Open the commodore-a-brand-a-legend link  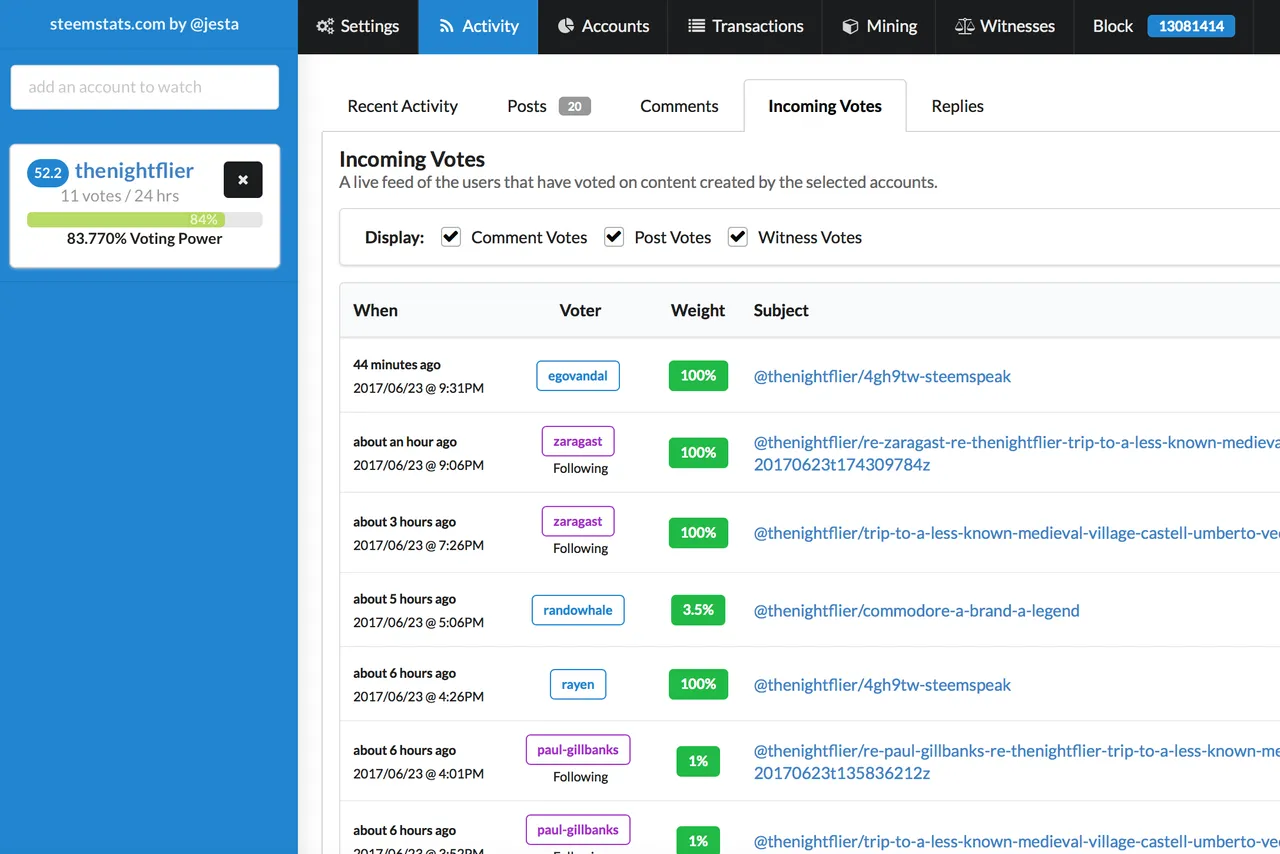(916, 610)
